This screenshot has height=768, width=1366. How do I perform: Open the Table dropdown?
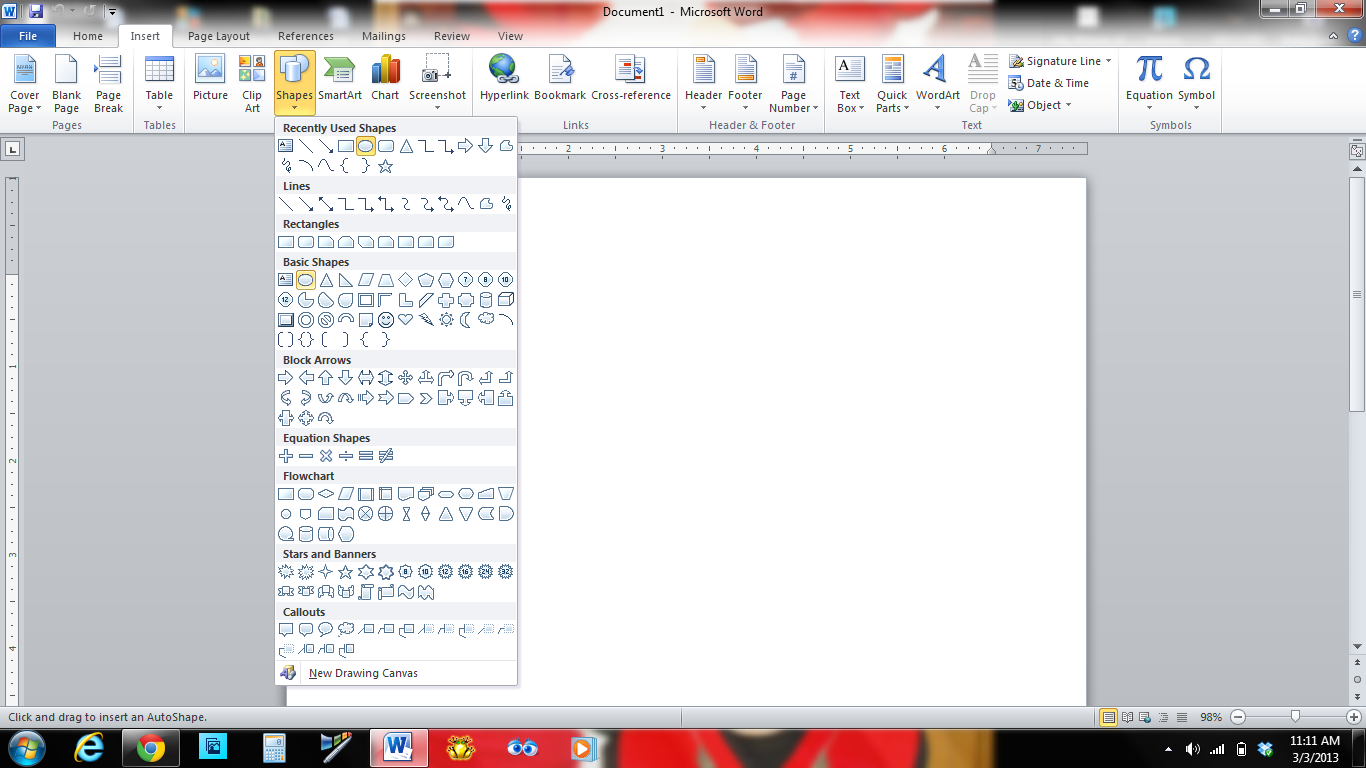point(159,84)
